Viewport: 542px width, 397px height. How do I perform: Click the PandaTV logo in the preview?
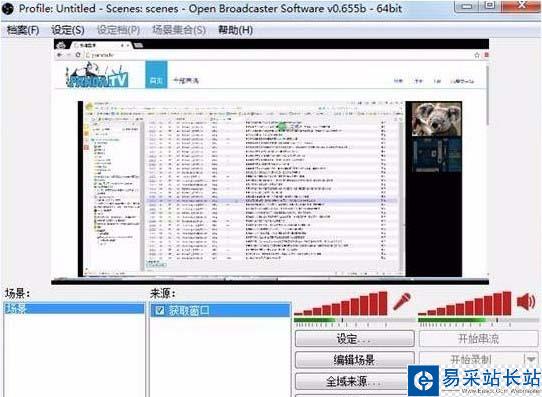[97, 75]
